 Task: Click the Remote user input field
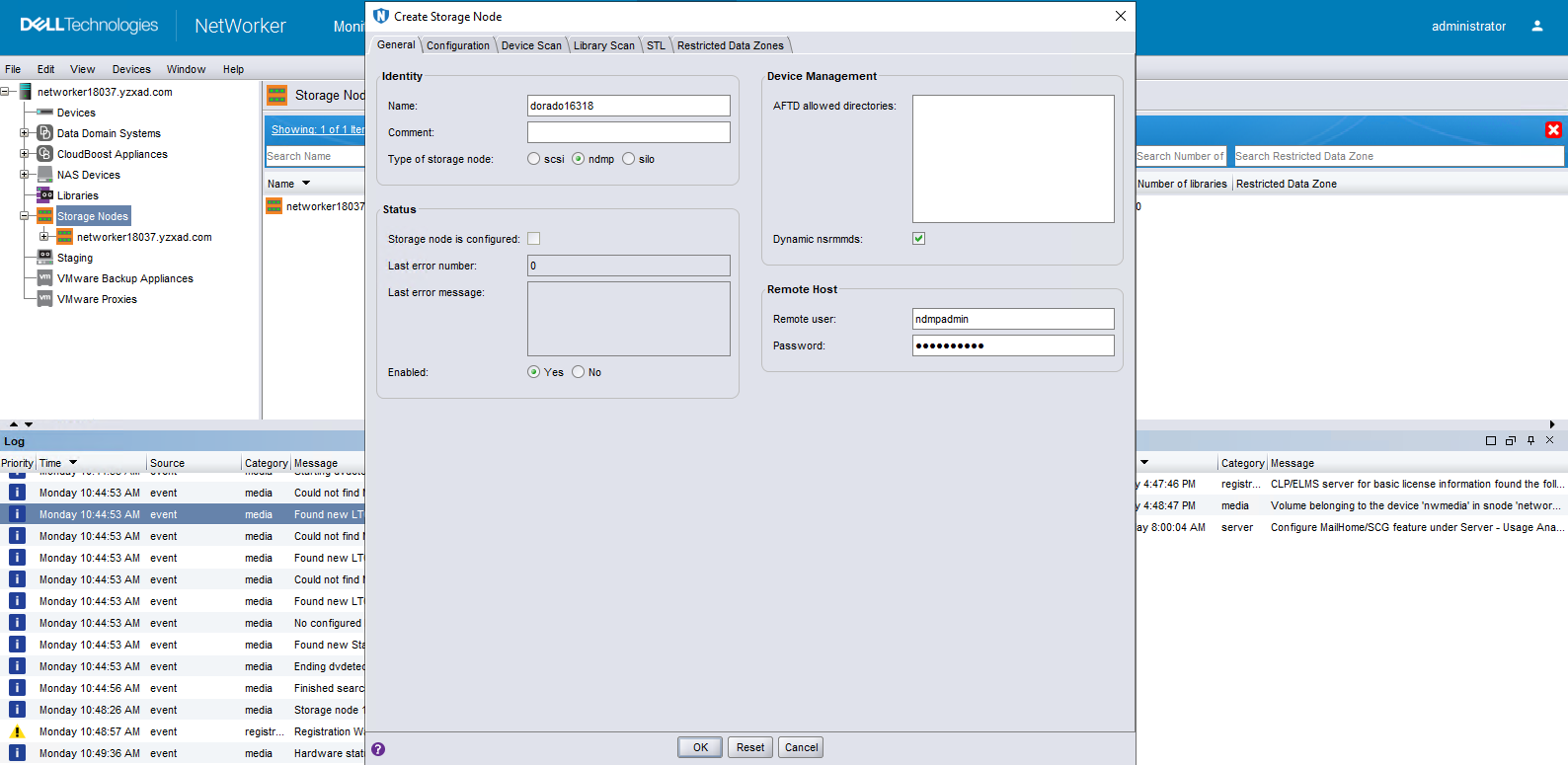tap(1013, 319)
